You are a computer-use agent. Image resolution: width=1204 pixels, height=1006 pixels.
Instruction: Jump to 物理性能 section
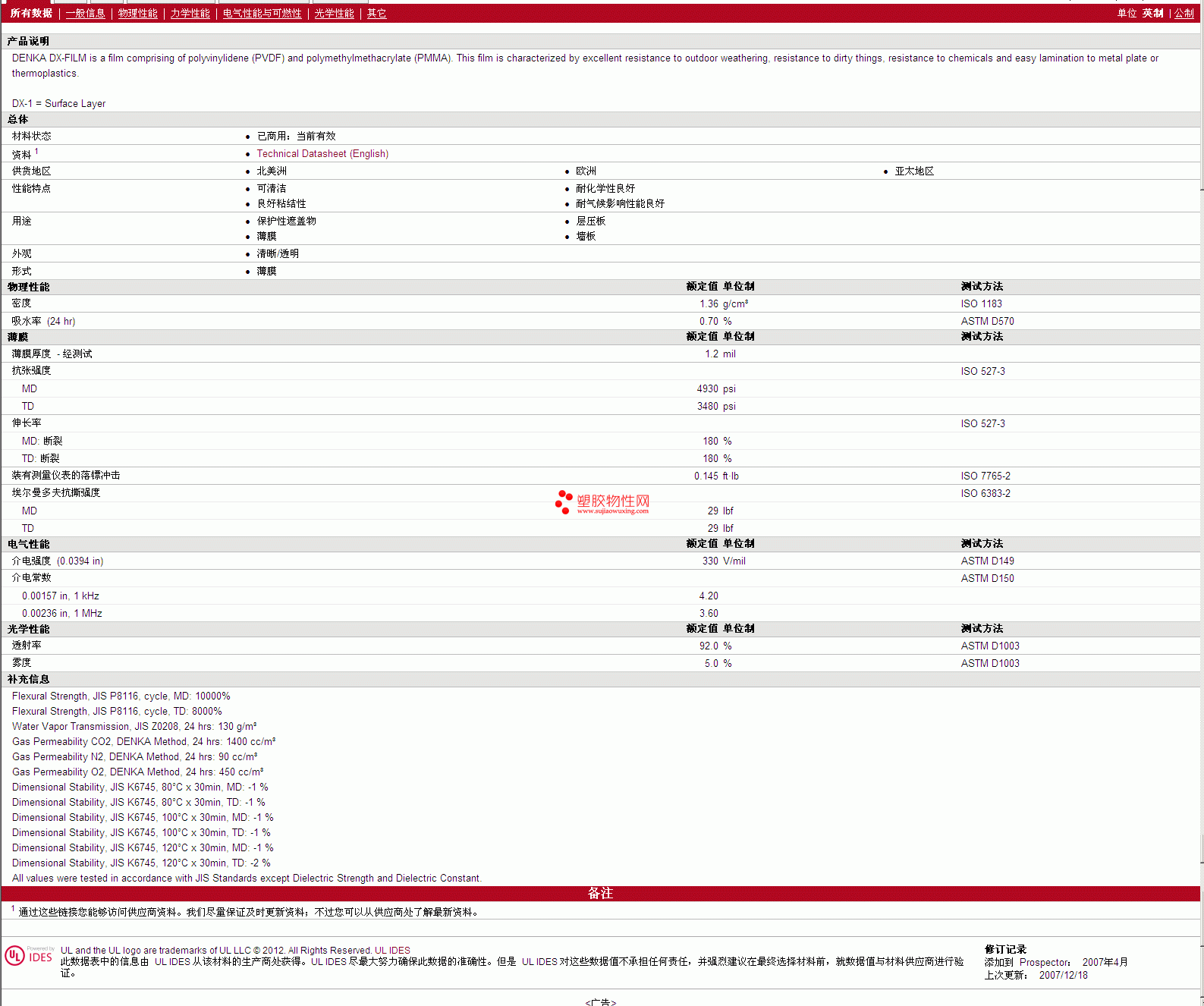click(137, 14)
